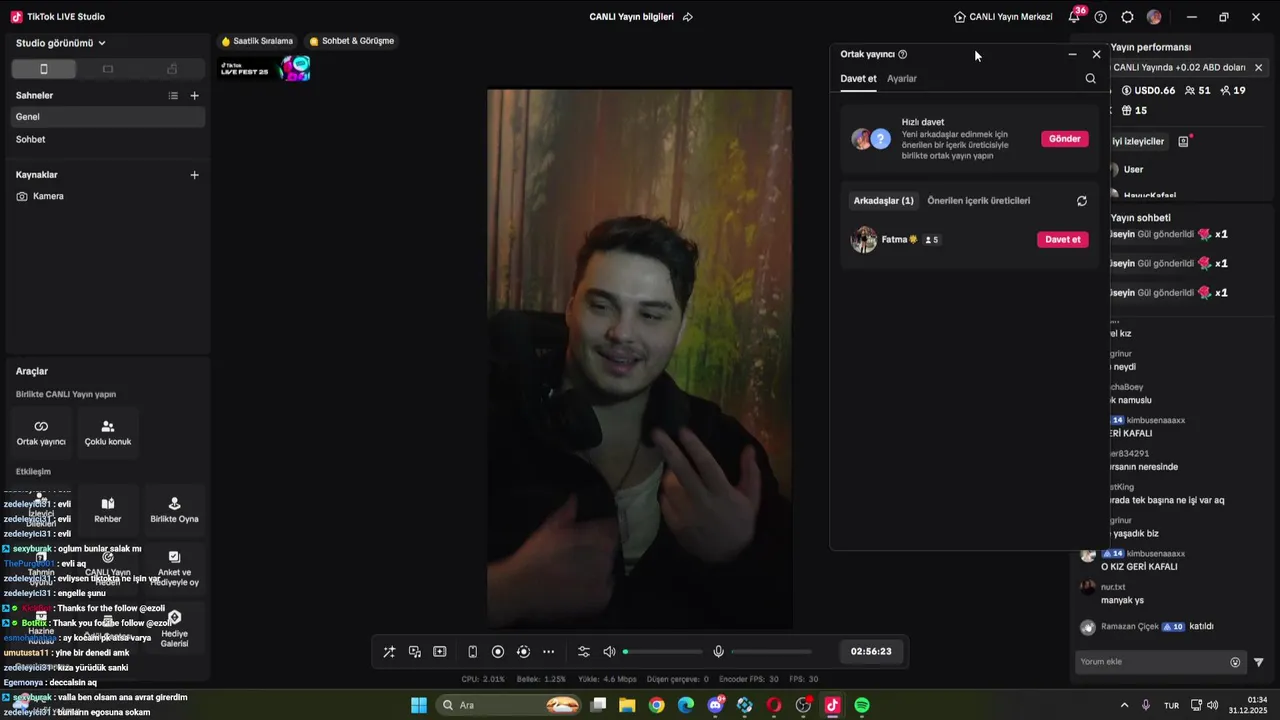Open the settings gear in title bar
The image size is (1280, 720).
pyautogui.click(x=1127, y=17)
